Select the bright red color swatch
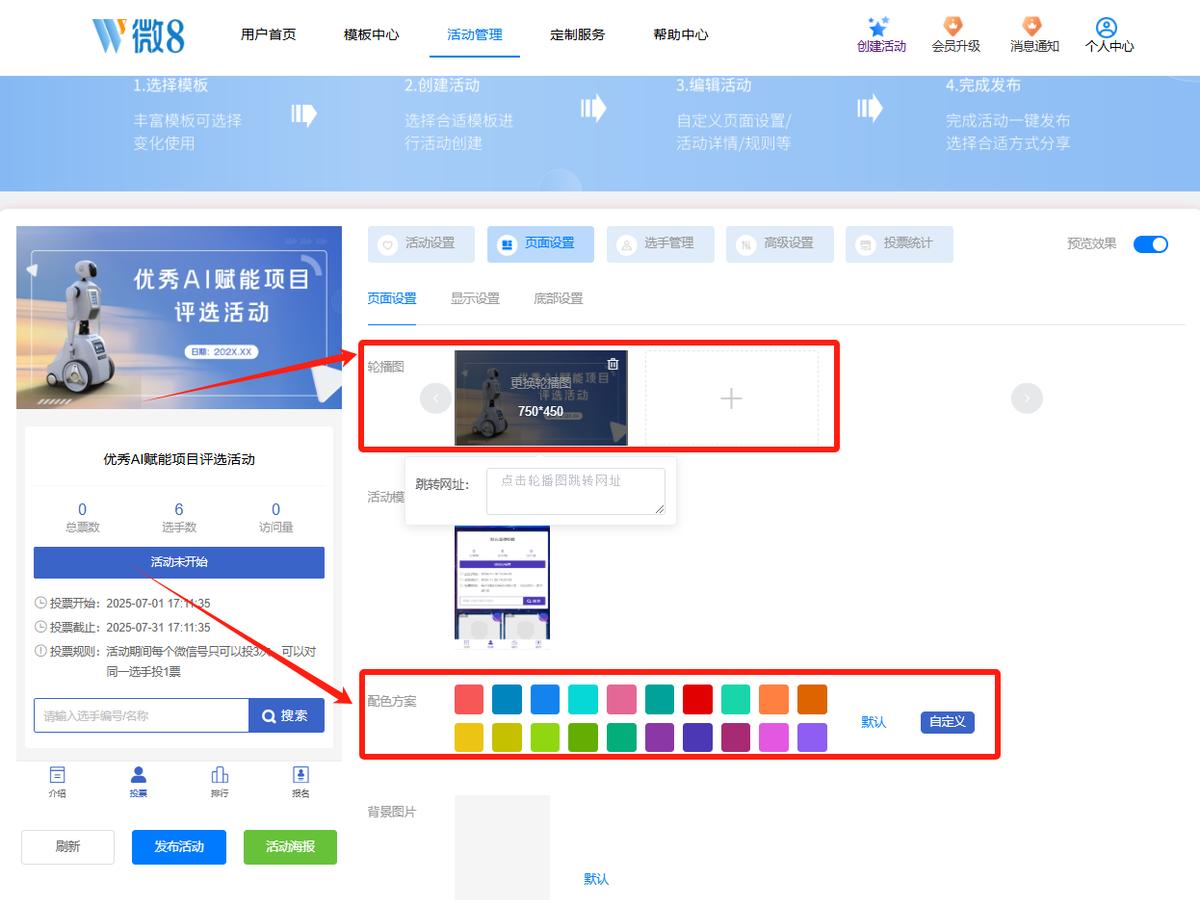Screen dimensions: 1200x900 tap(697, 700)
